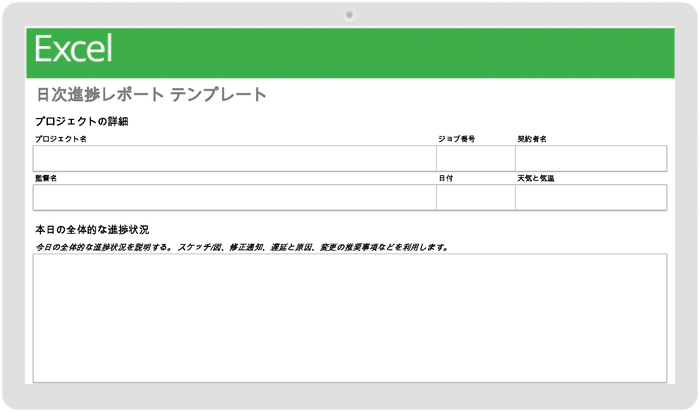Click the 契約者名 label
Screen dimensions: 700x412
pyautogui.click(x=532, y=139)
